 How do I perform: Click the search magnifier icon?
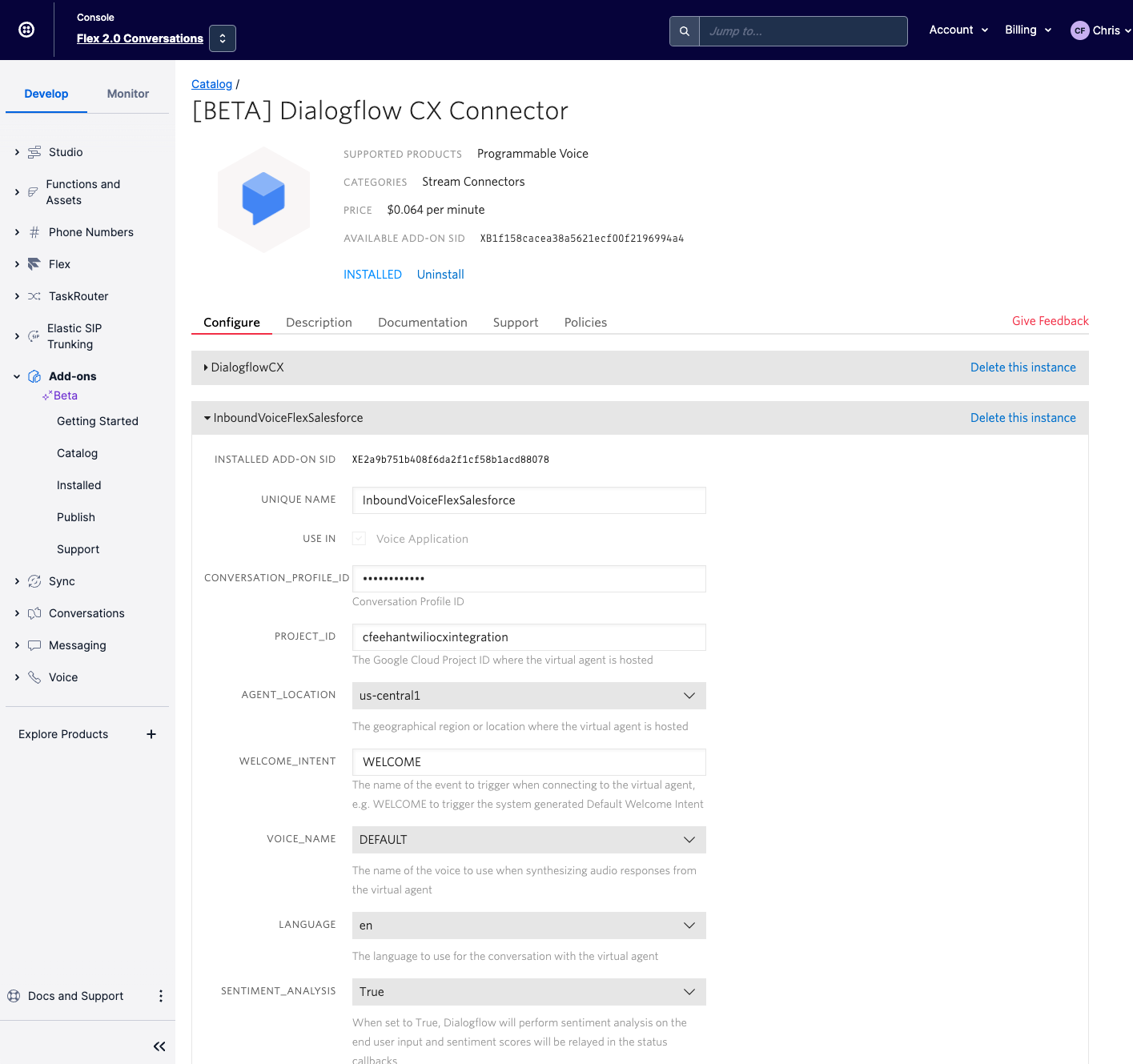click(x=685, y=31)
